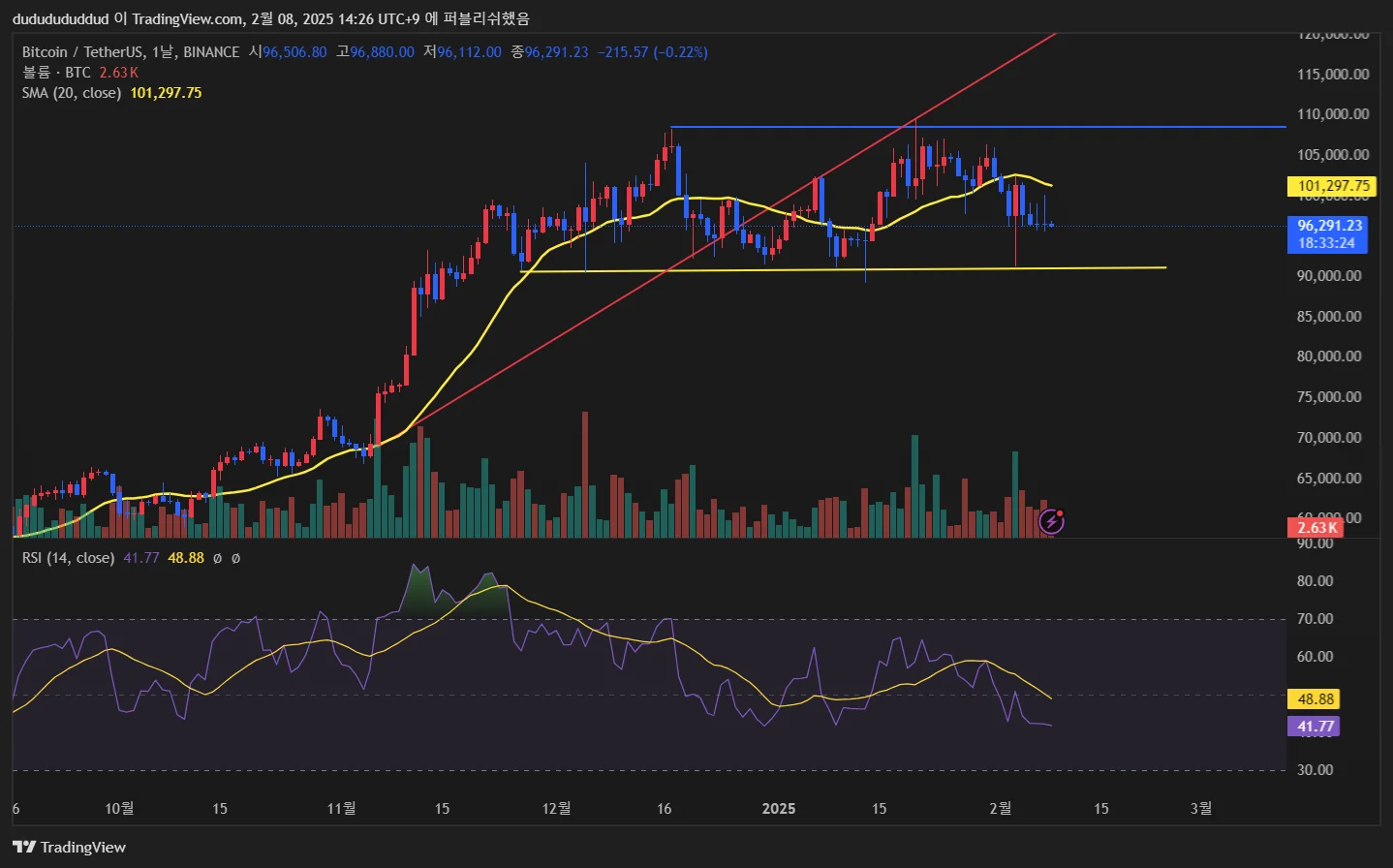Click the 2025 year label on the time axis
This screenshot has width=1393, height=868.
pos(779,808)
